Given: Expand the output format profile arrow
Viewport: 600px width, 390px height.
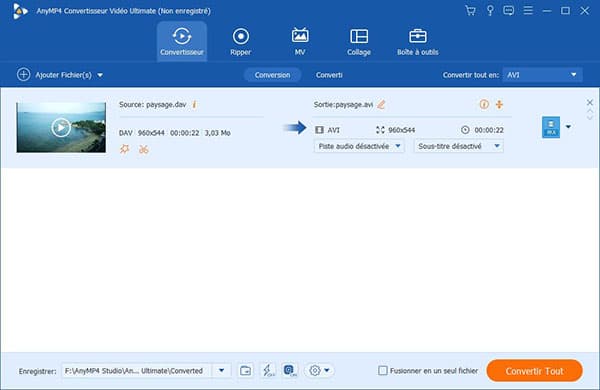Looking at the screenshot, I should tap(568, 127).
